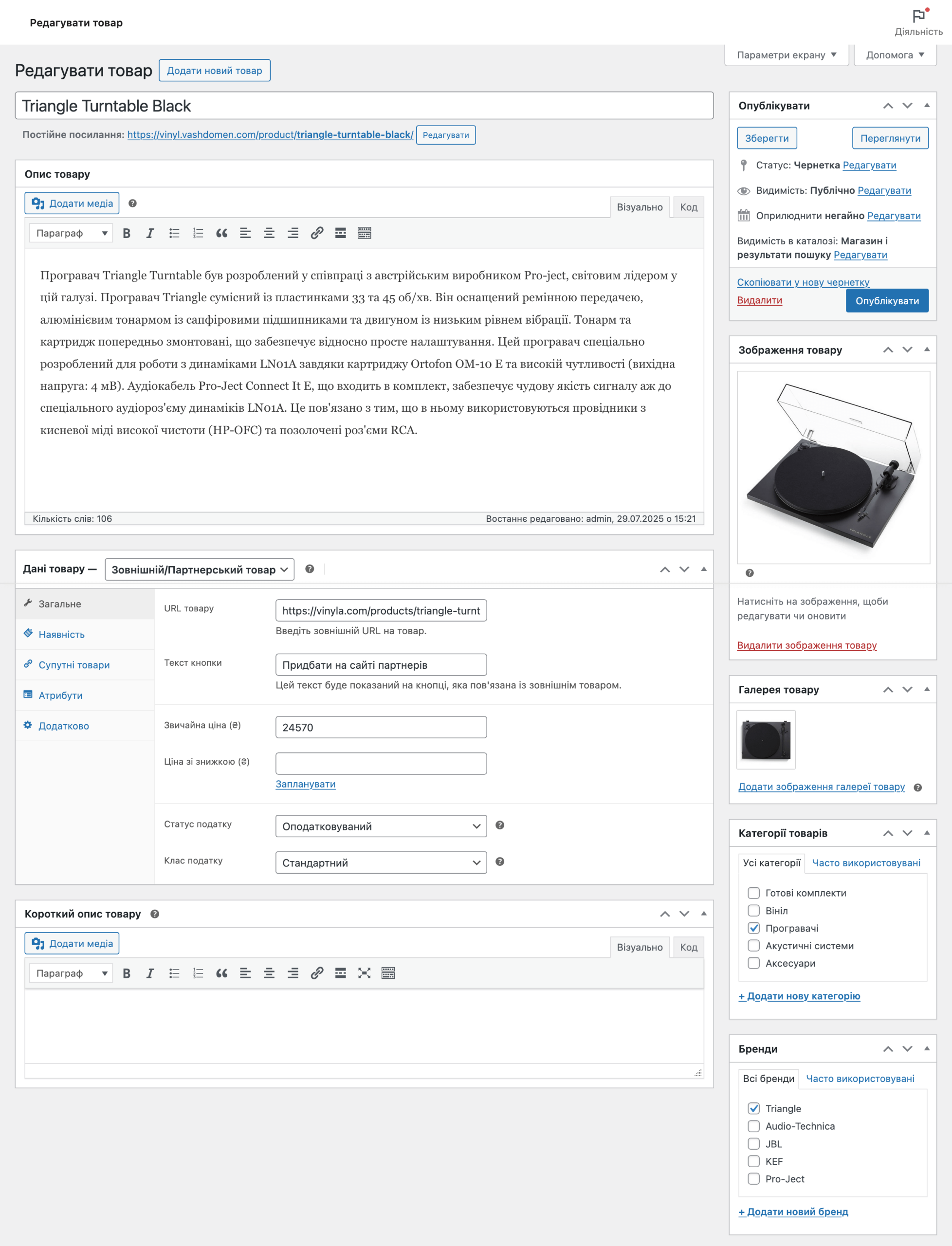
Task: Click Скопіювати у нову чернетку link
Action: click(803, 282)
